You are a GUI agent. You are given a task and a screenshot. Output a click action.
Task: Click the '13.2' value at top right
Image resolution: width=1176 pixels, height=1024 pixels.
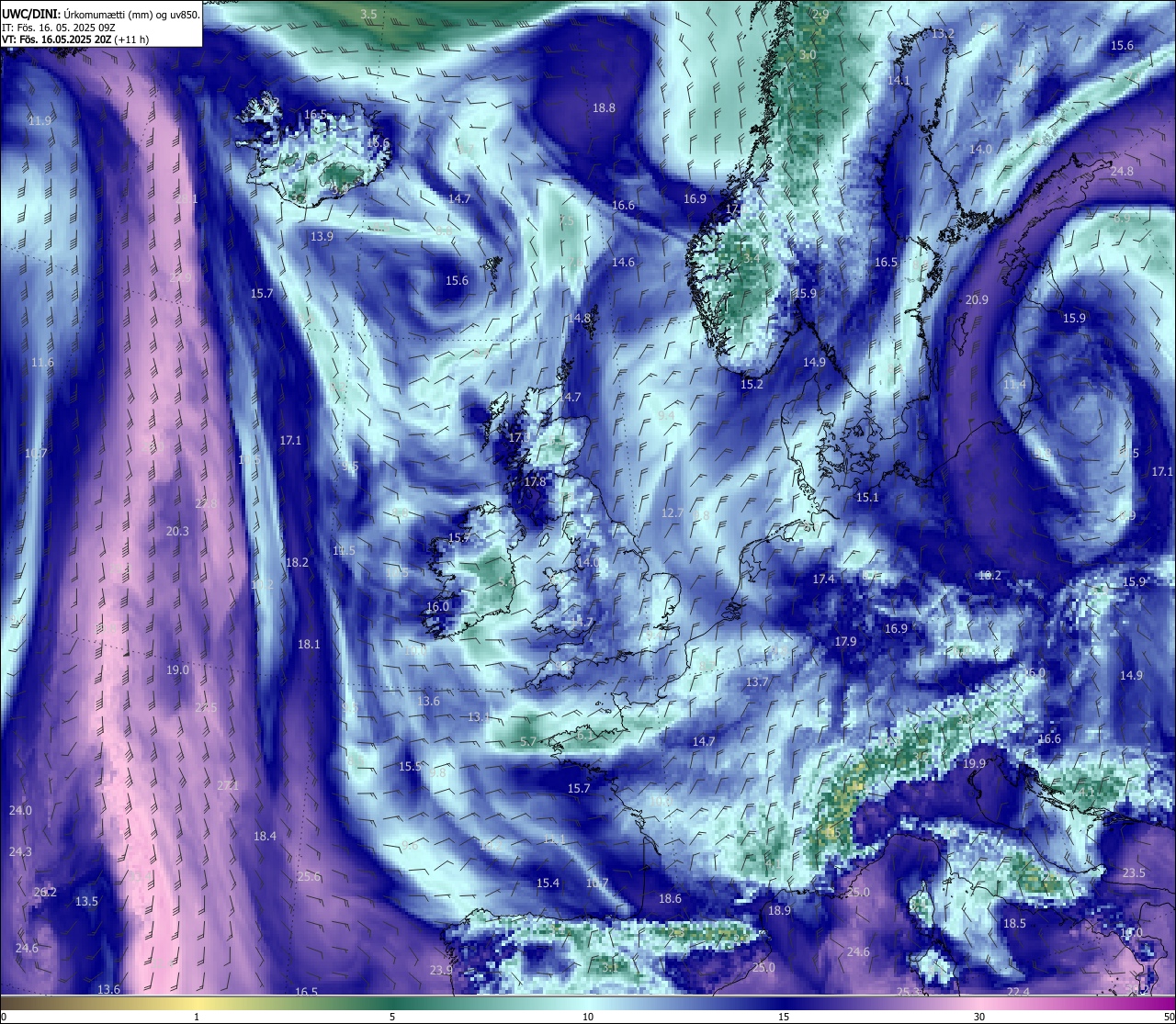944,34
